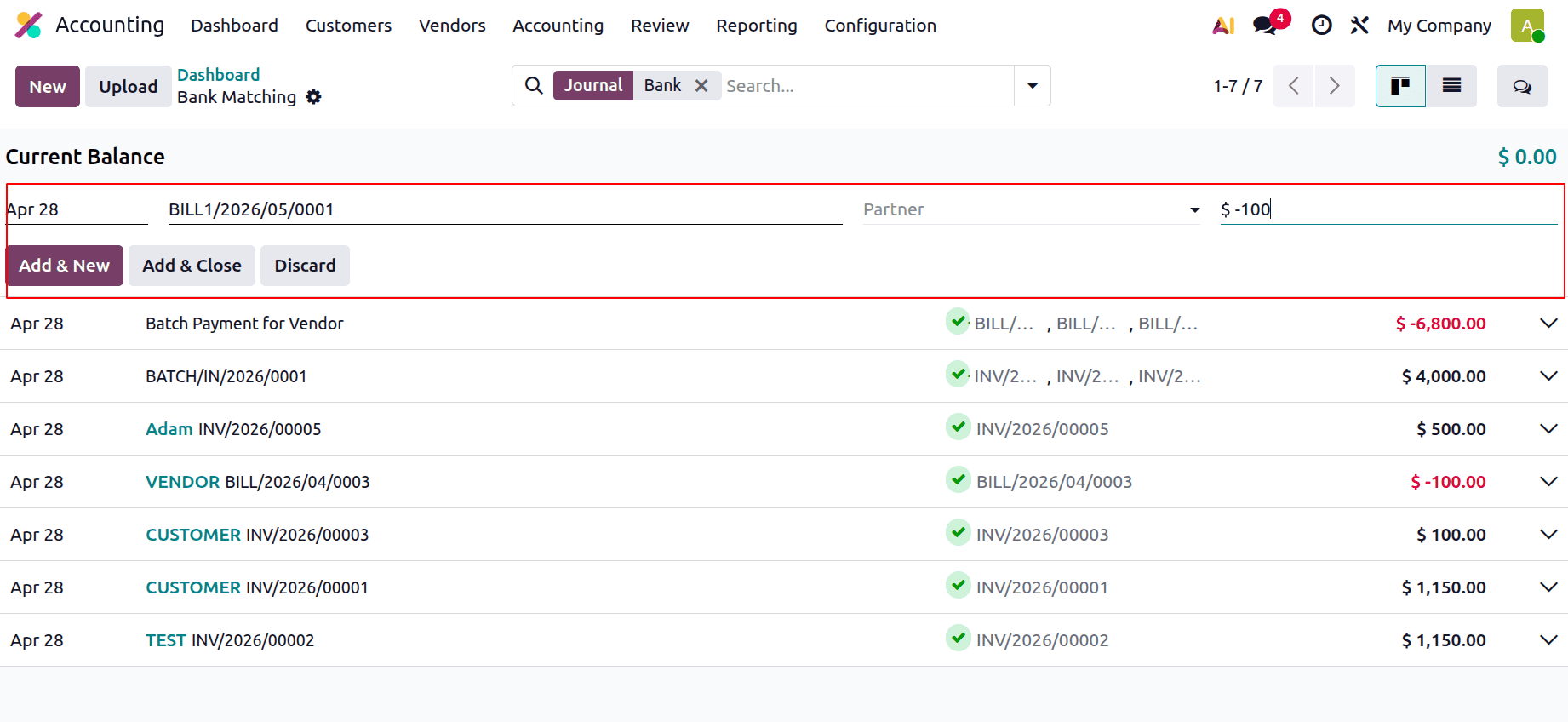
Task: Click the matched INV/2026/00005 reference
Action: (x=1042, y=429)
